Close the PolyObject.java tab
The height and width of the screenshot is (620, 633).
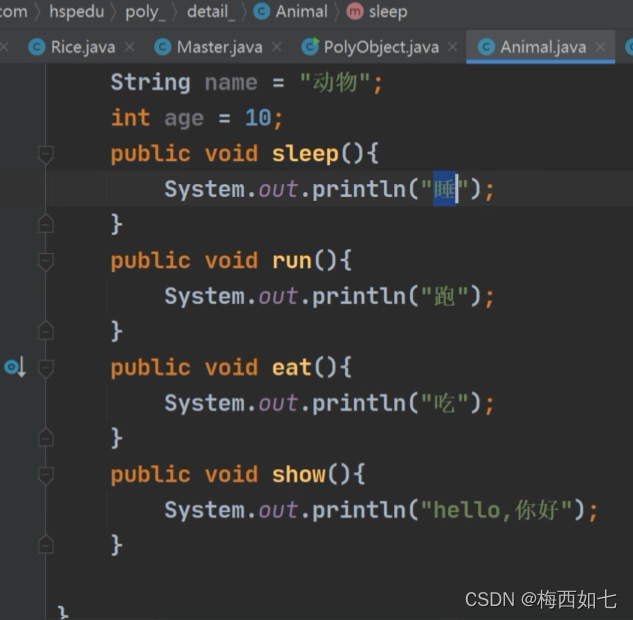coord(453,47)
